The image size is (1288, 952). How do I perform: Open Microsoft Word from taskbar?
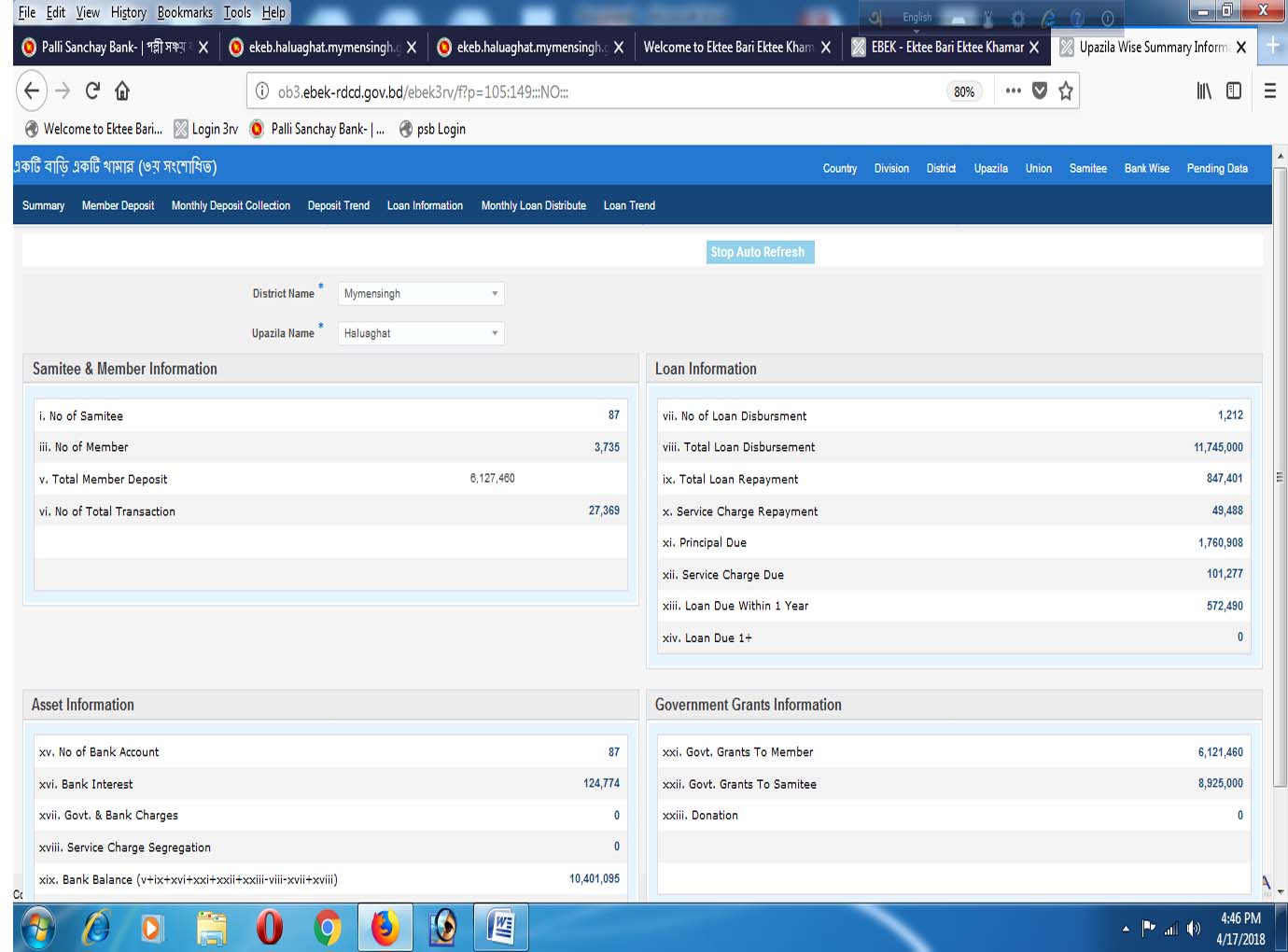501,928
